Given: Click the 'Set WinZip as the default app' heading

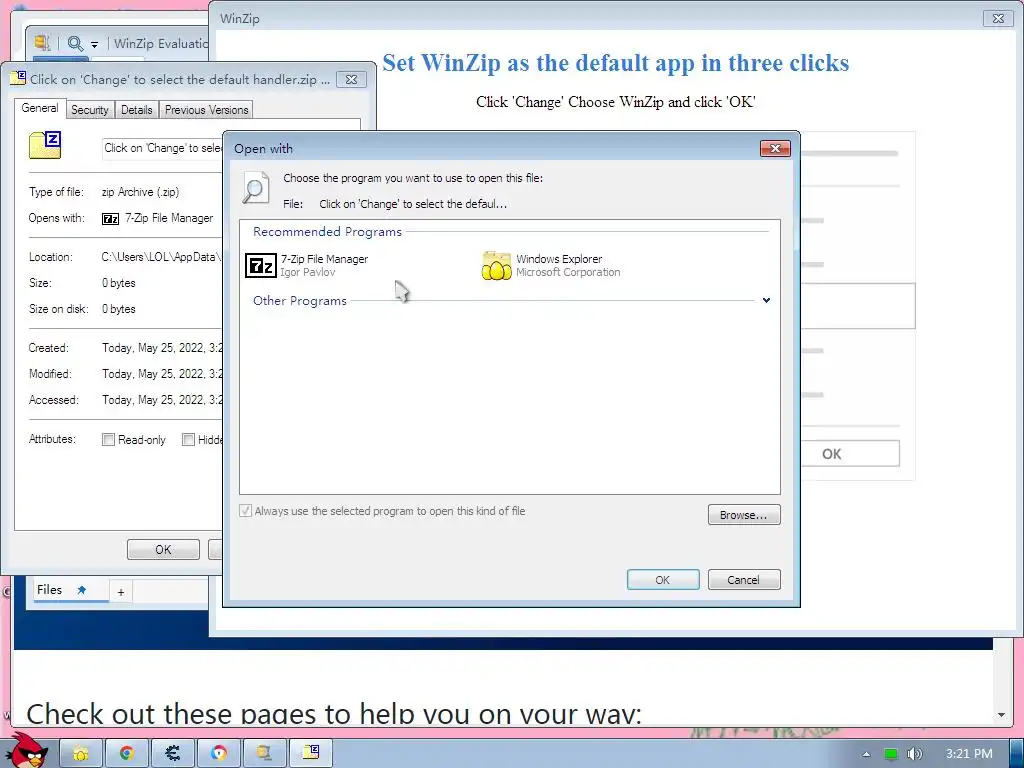Looking at the screenshot, I should tap(615, 63).
